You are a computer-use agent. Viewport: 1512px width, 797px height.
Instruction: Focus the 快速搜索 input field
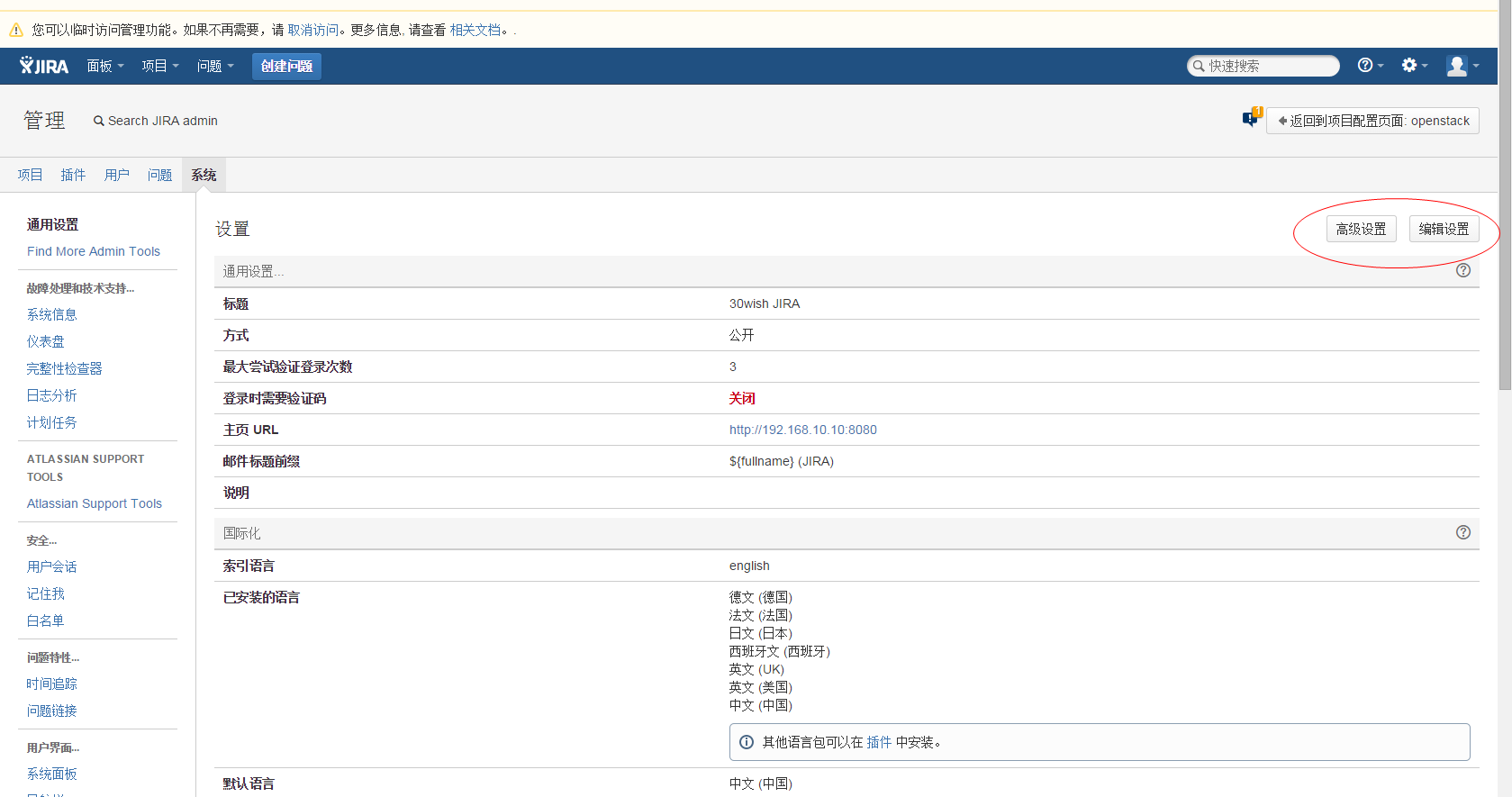[x=1263, y=66]
